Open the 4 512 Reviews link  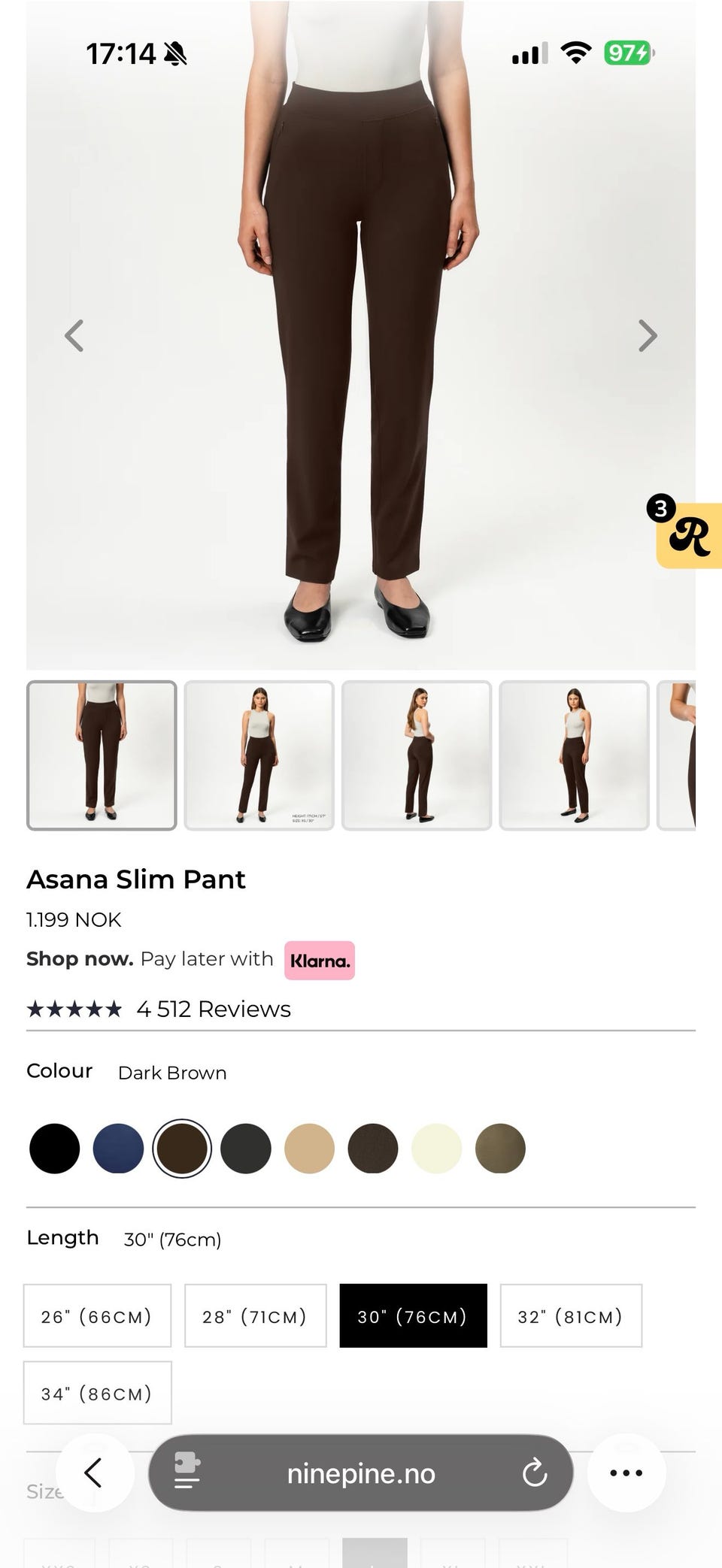(214, 1009)
